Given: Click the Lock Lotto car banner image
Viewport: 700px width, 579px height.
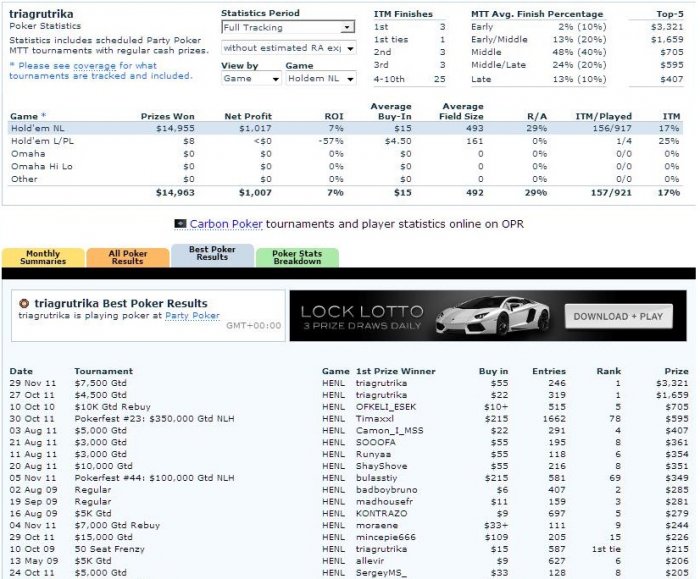Looking at the screenshot, I should click(488, 316).
